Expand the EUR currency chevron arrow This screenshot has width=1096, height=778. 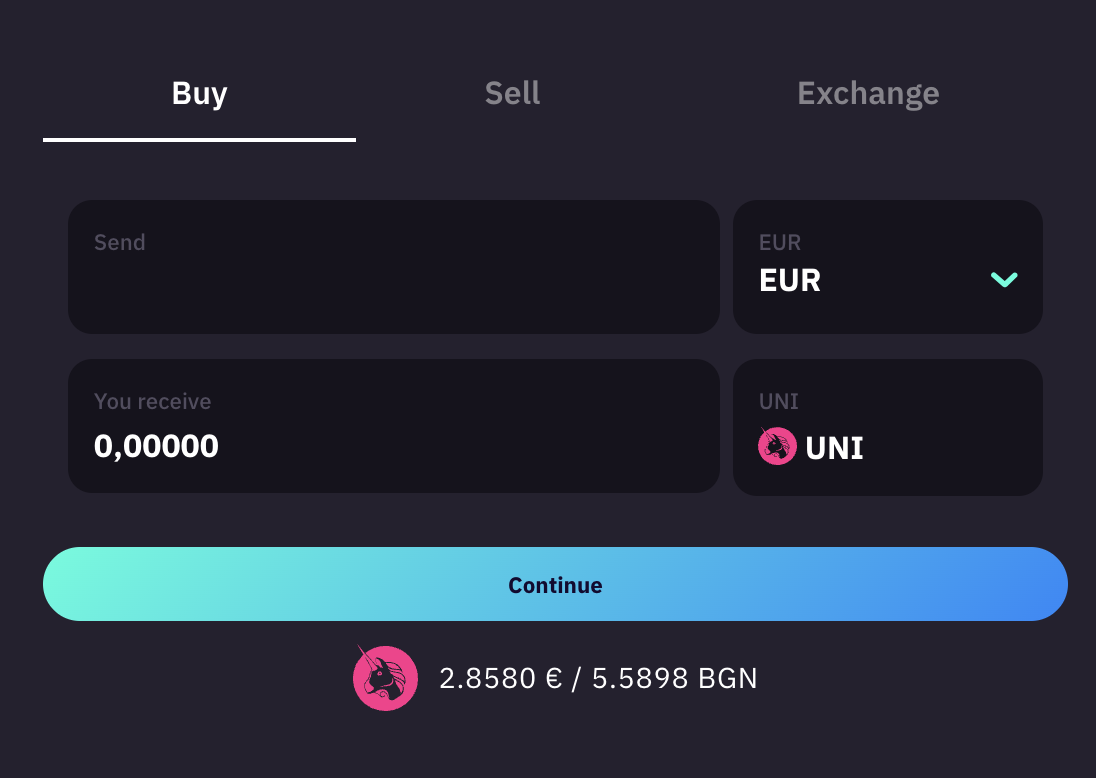[x=1004, y=280]
